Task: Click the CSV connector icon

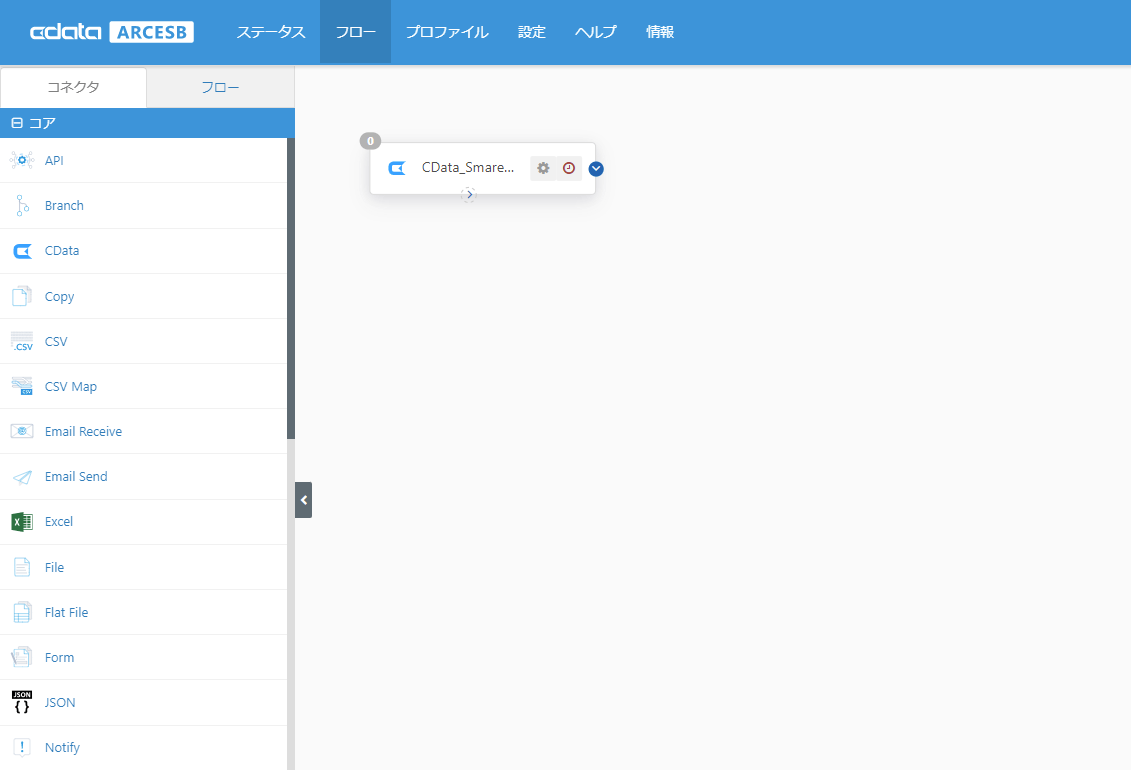Action: pyautogui.click(x=22, y=341)
